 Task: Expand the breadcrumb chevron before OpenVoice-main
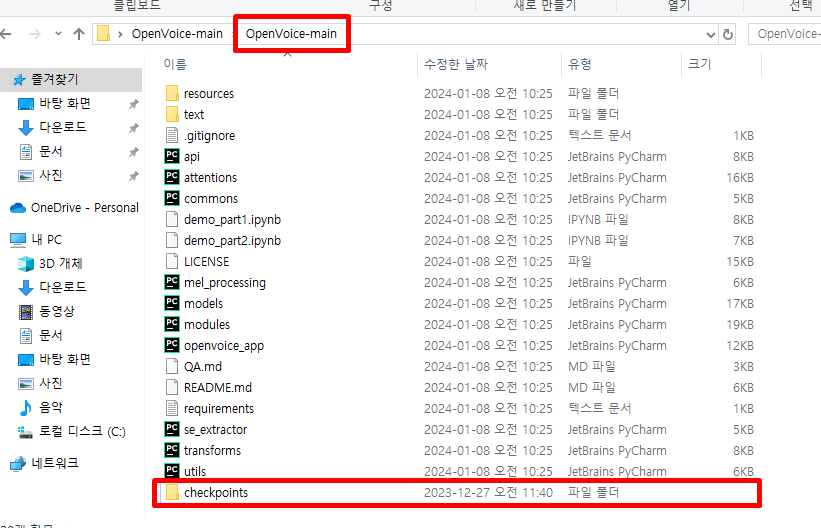click(120, 35)
